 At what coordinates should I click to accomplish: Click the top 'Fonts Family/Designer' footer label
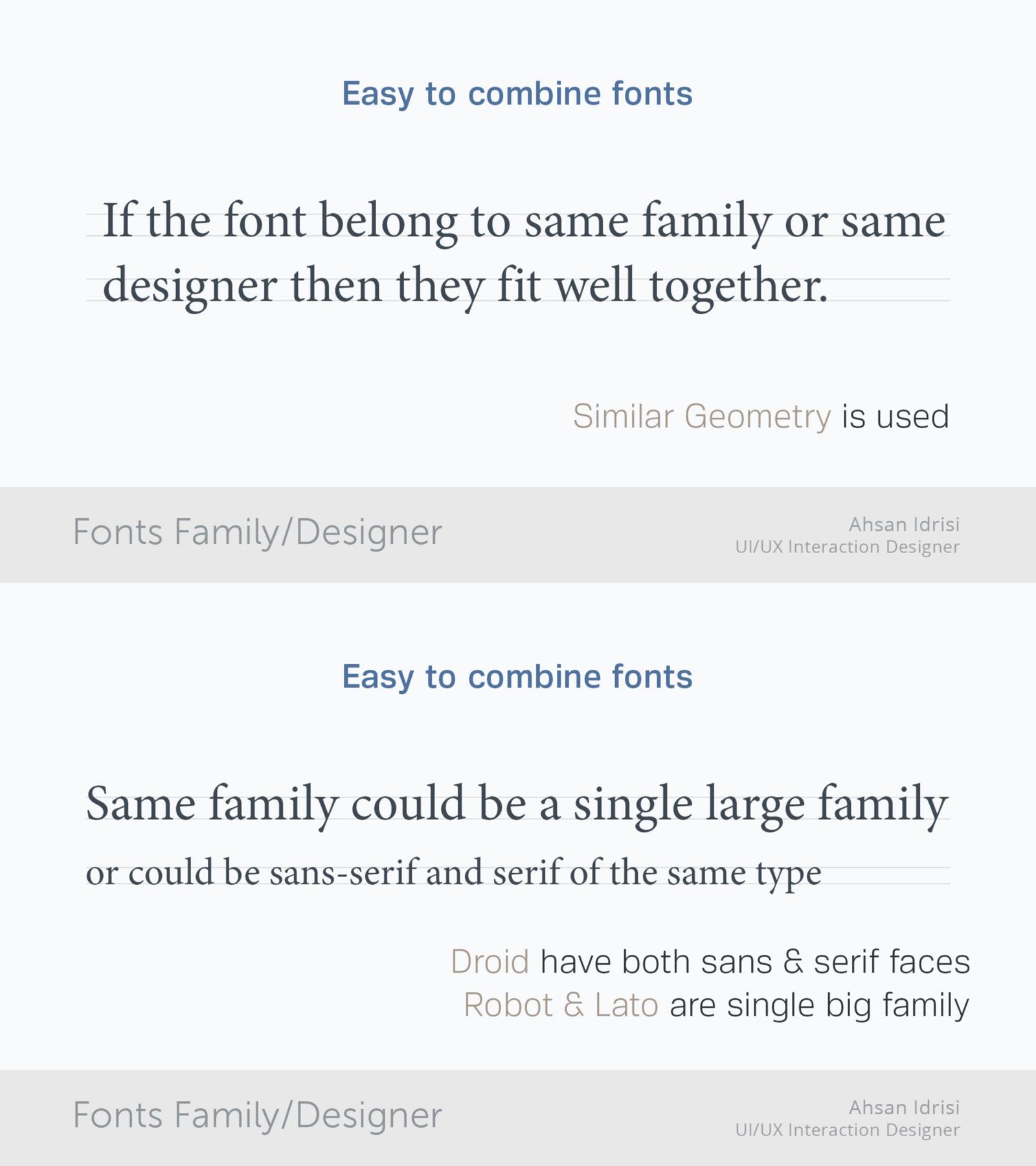pos(257,533)
